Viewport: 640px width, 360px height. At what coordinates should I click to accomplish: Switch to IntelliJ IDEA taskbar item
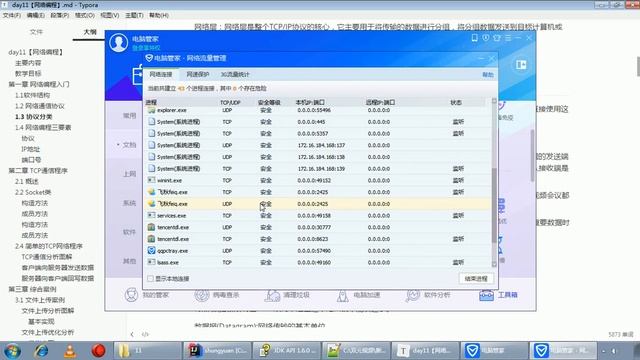217,351
